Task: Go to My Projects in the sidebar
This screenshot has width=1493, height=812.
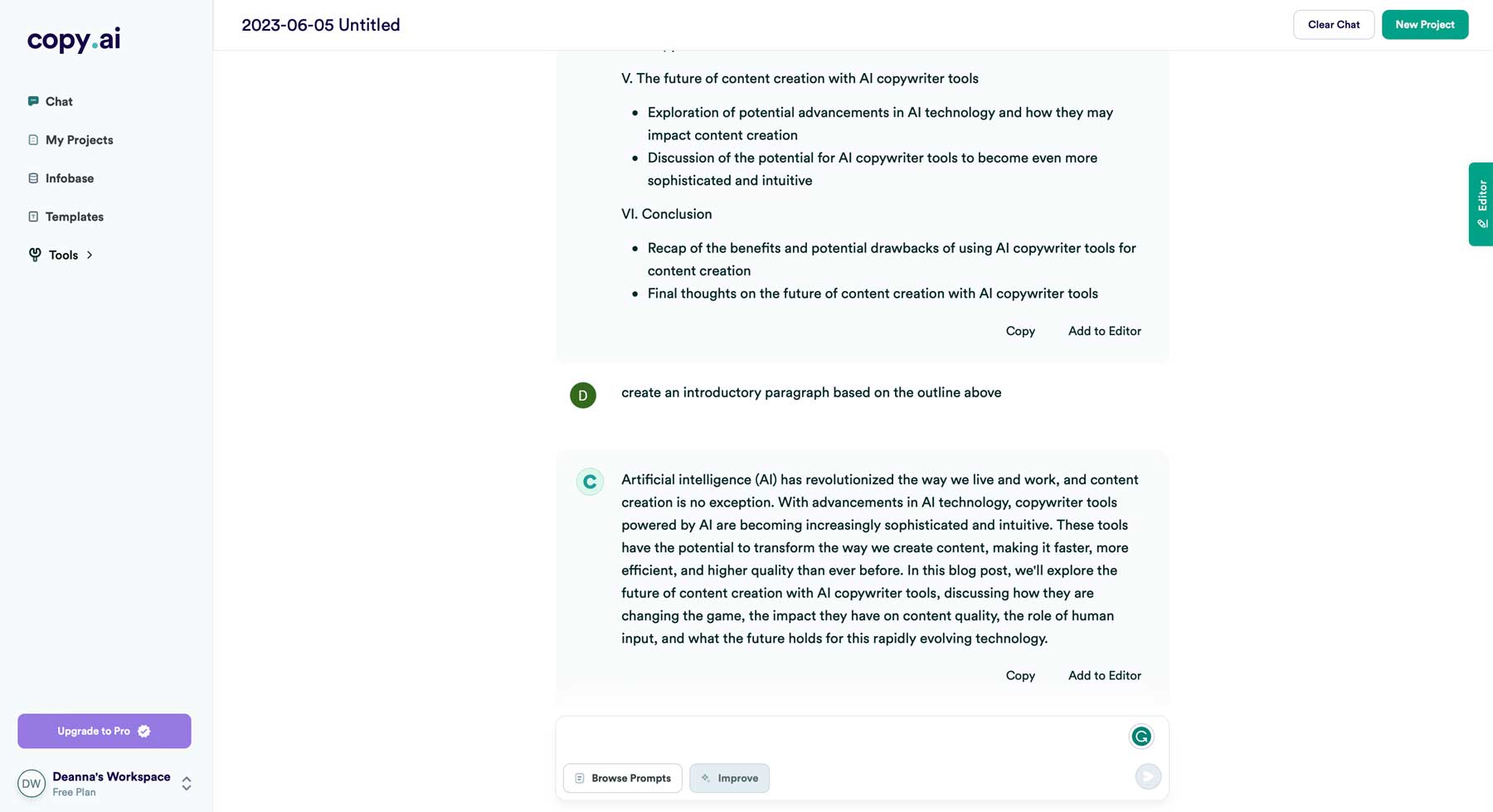Action: [x=79, y=140]
